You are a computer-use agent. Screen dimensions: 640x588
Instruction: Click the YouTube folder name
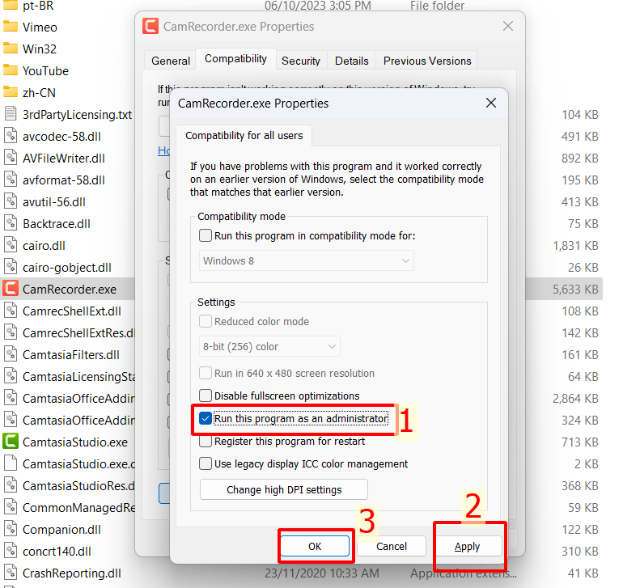45,71
